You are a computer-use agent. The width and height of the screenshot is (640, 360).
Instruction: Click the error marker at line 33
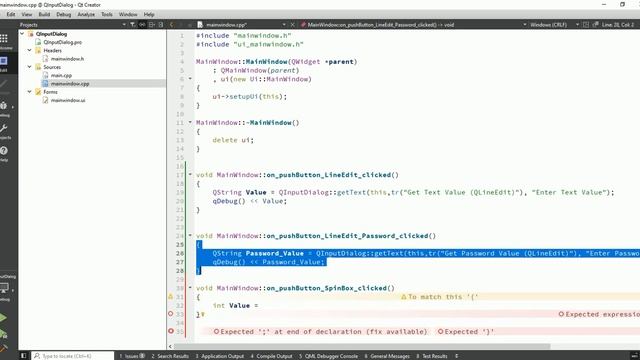(x=171, y=314)
